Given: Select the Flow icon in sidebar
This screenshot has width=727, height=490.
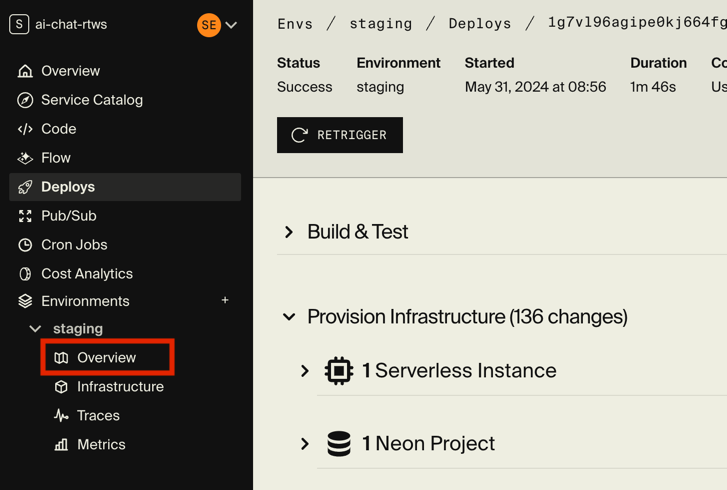Looking at the screenshot, I should [25, 158].
